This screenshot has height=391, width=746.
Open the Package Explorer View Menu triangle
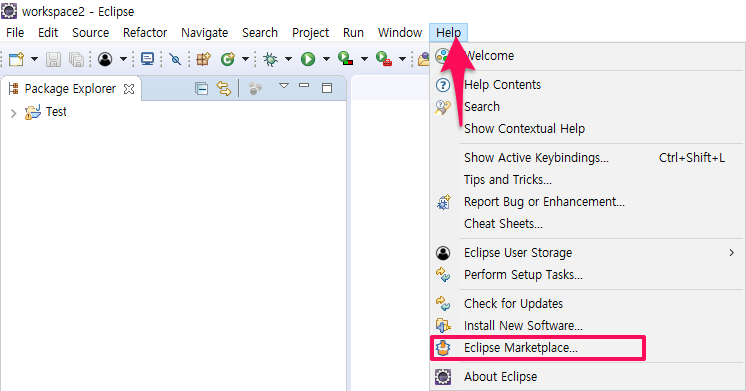[284, 86]
